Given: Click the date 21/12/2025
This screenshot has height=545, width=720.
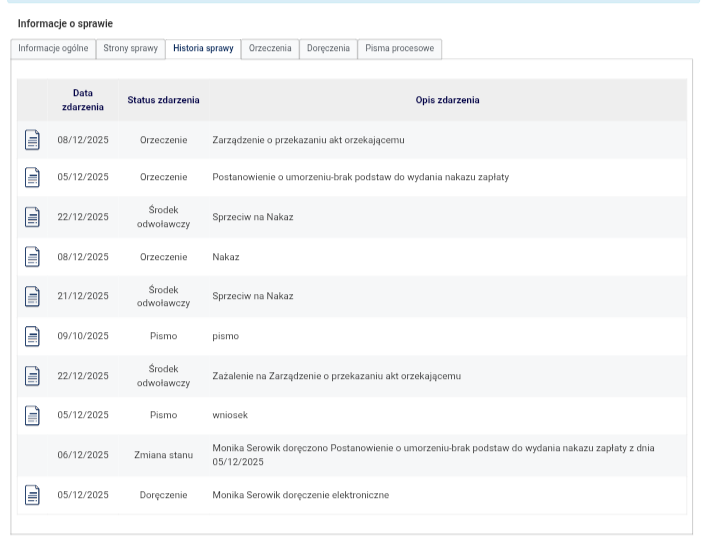Looking at the screenshot, I should click(x=83, y=296).
